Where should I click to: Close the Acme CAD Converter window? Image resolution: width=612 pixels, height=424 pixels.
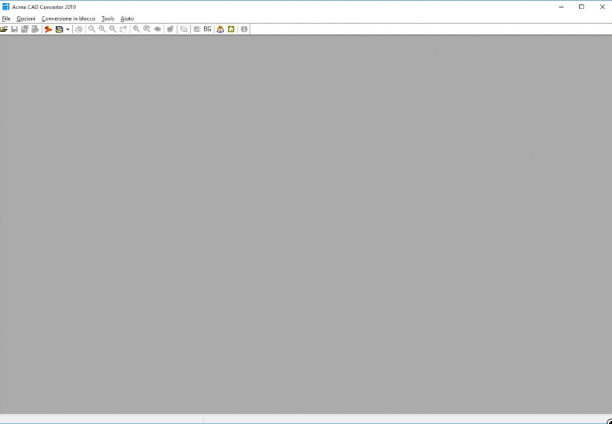pos(602,7)
